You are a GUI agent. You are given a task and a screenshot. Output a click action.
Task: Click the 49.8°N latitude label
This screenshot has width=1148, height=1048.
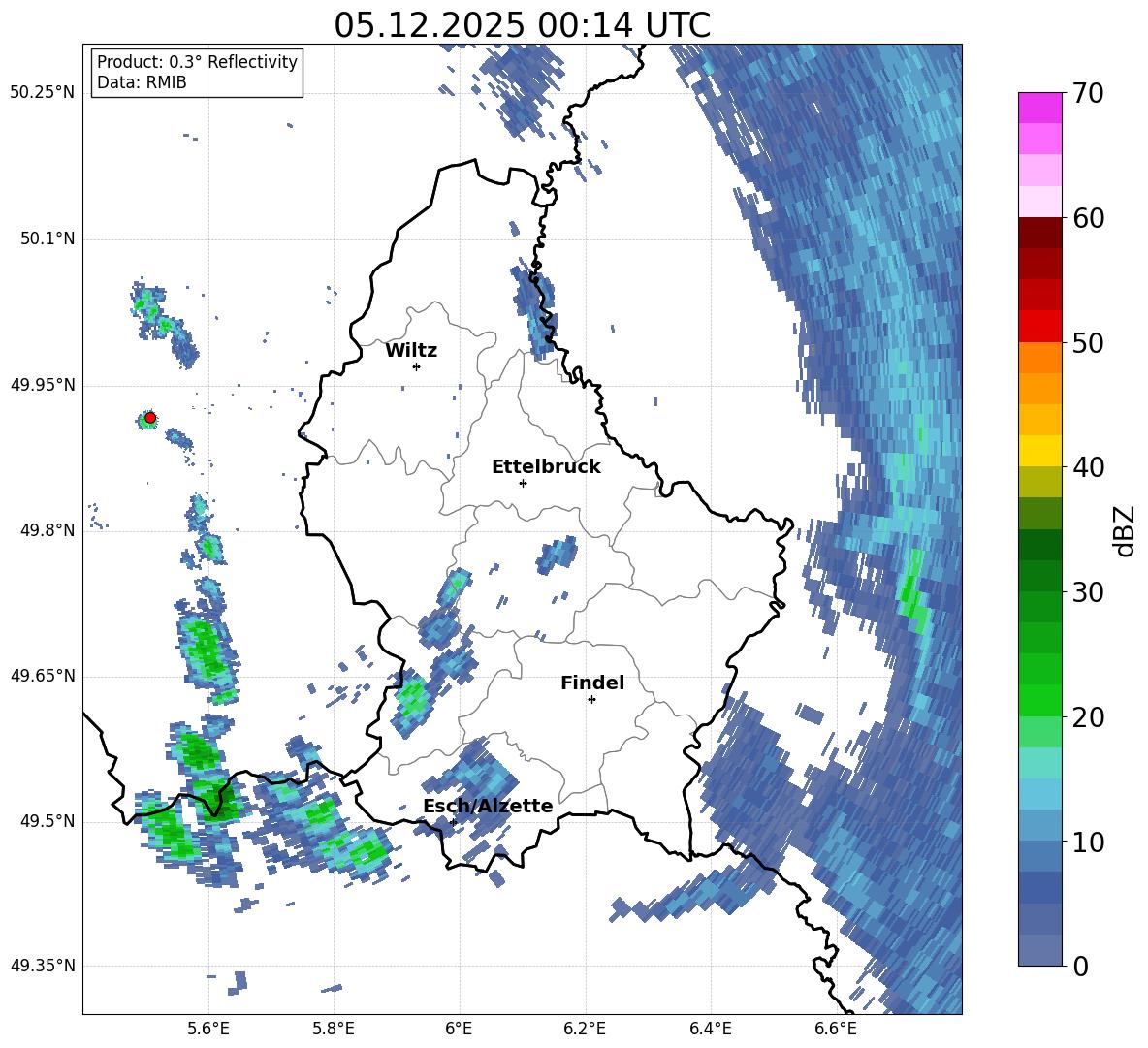click(48, 530)
